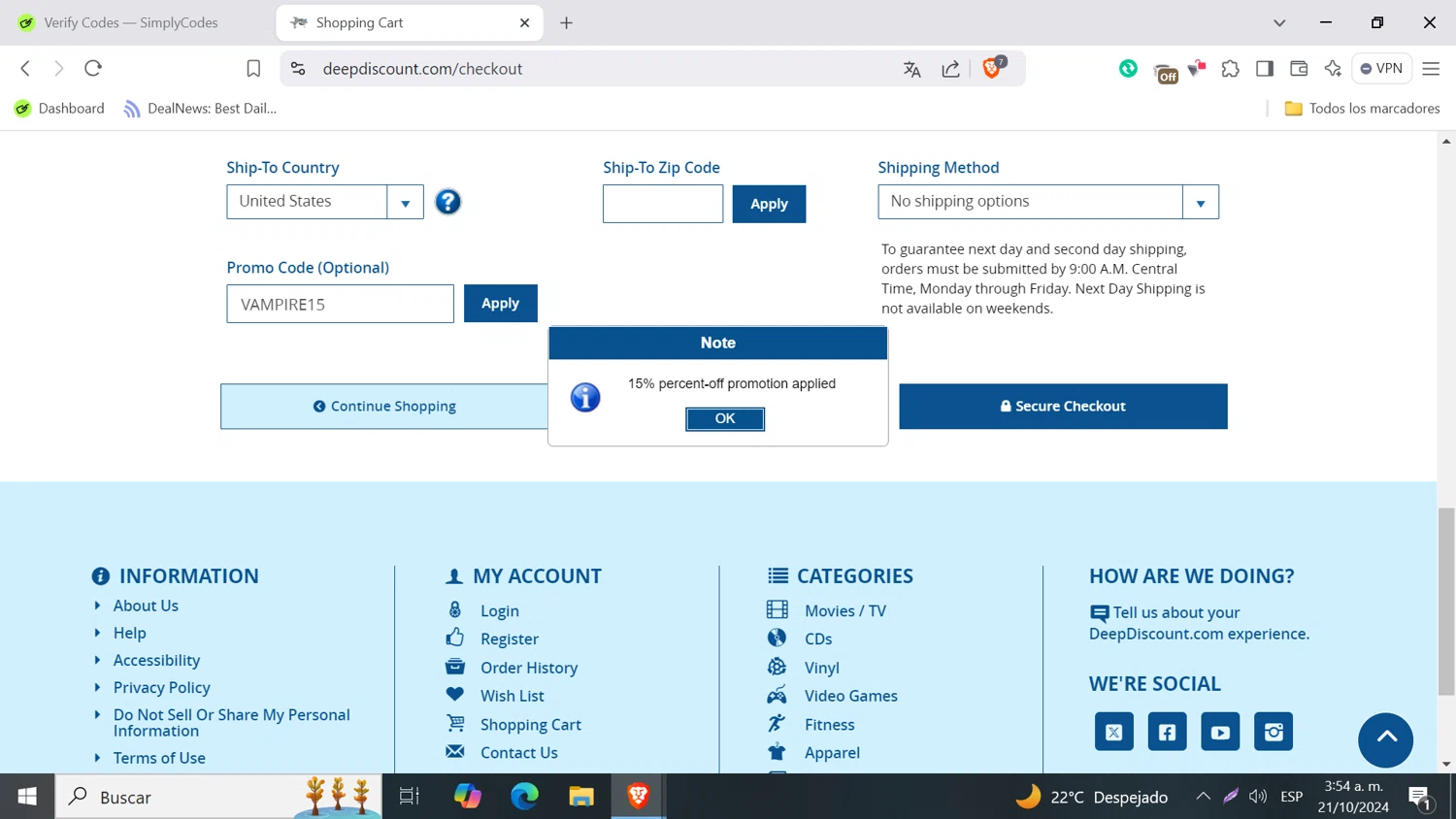This screenshot has height=819, width=1456.
Task: Click the VPN button in toolbar
Action: (x=1381, y=68)
